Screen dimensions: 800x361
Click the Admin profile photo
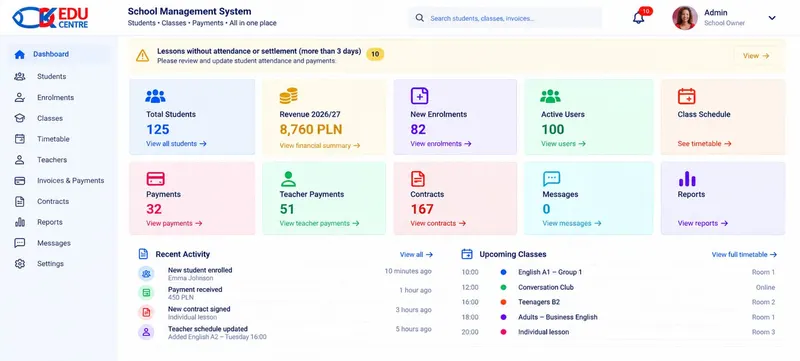click(x=685, y=18)
